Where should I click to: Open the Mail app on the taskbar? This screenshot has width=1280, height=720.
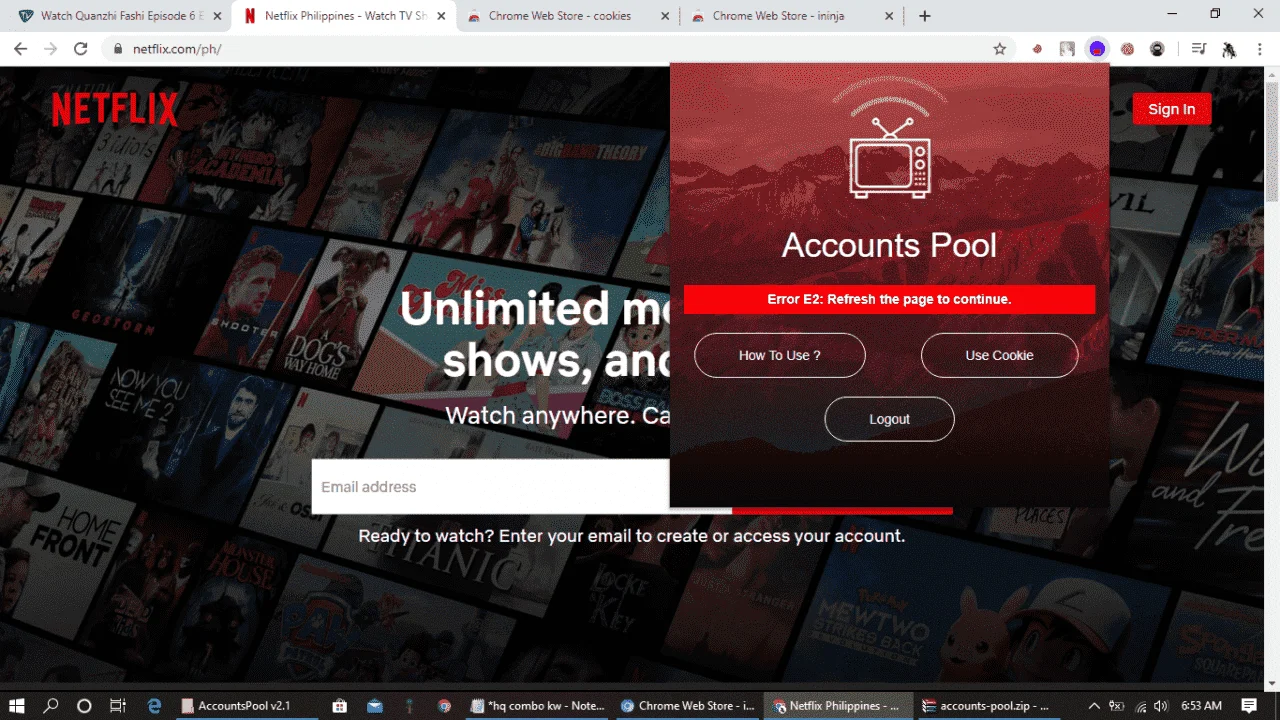(x=375, y=706)
